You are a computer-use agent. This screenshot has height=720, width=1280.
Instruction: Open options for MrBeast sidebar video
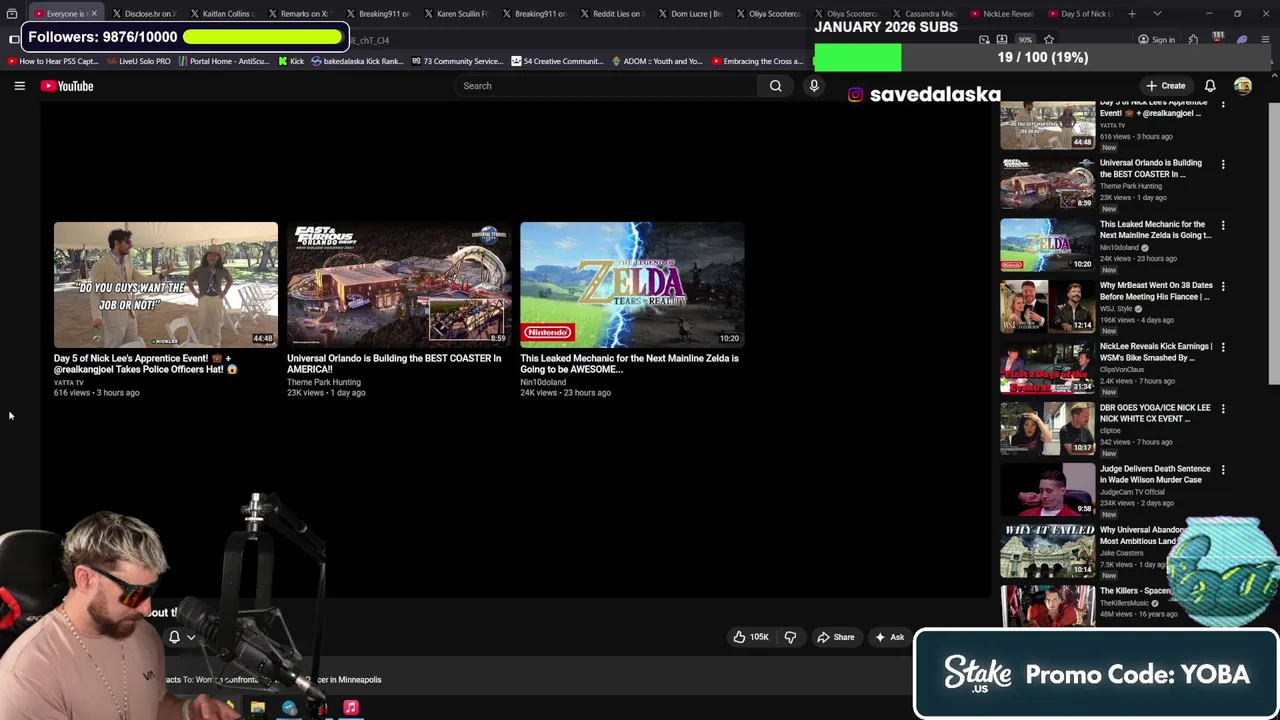[1223, 286]
